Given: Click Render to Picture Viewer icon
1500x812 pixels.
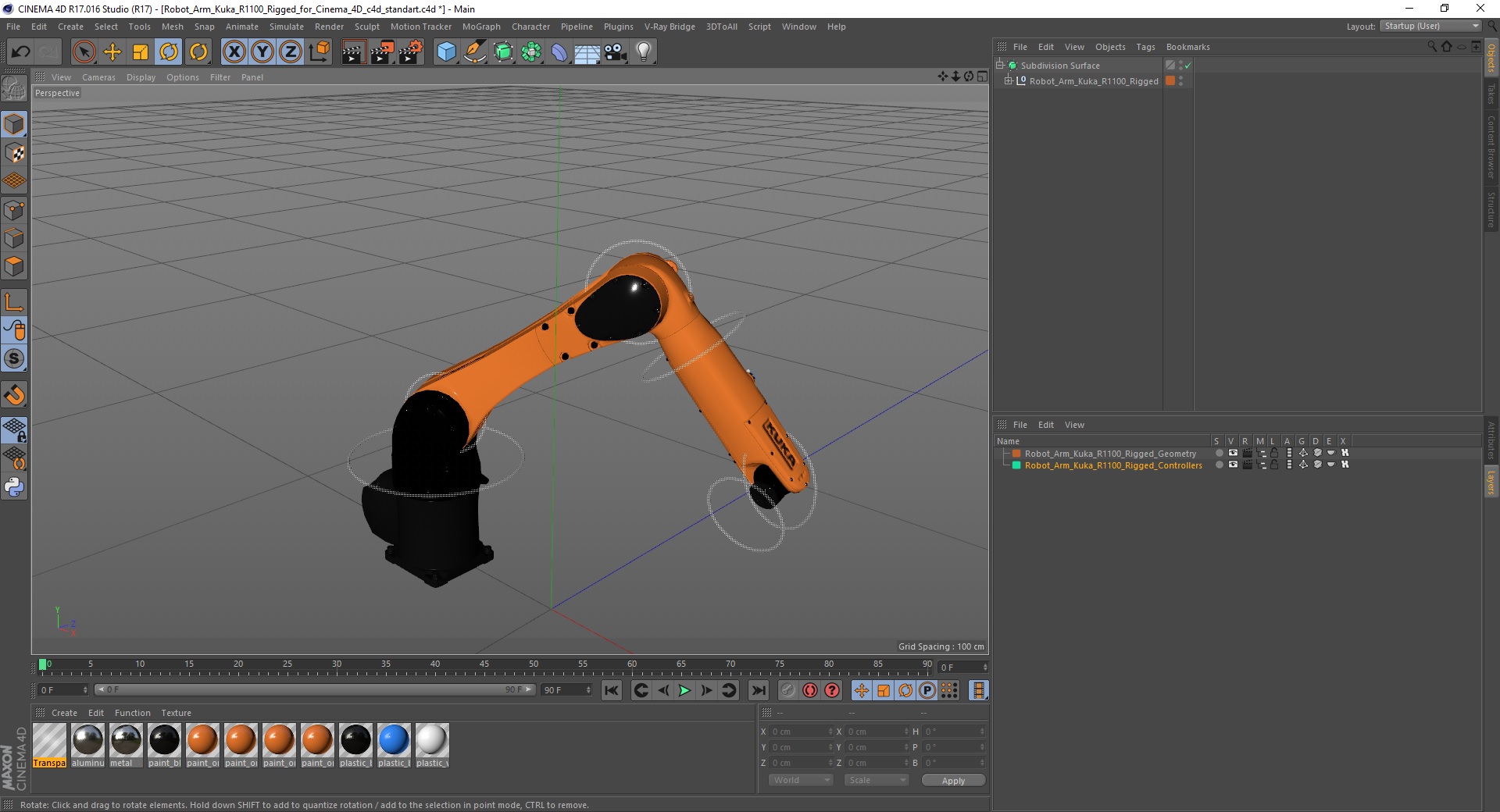Looking at the screenshot, I should tap(382, 52).
